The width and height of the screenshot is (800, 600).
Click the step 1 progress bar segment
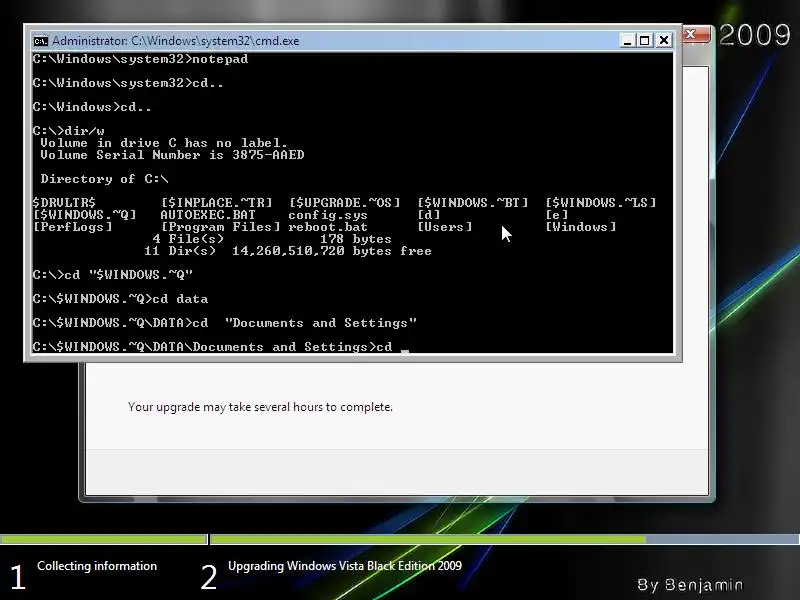pos(104,539)
